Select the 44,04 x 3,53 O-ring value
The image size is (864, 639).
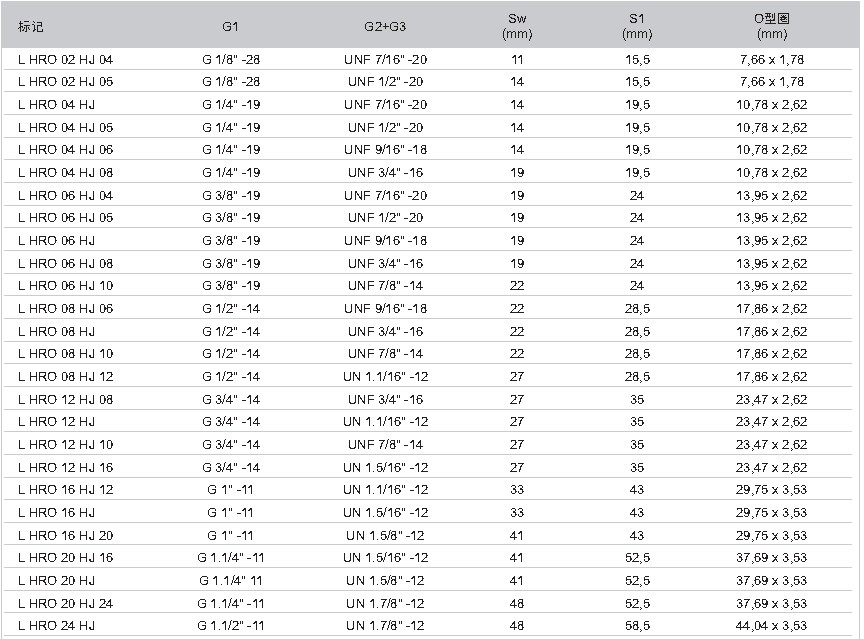[771, 625]
